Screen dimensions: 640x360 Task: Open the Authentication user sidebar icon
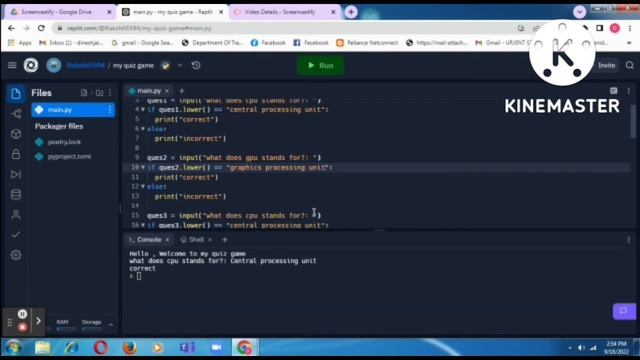point(16,215)
